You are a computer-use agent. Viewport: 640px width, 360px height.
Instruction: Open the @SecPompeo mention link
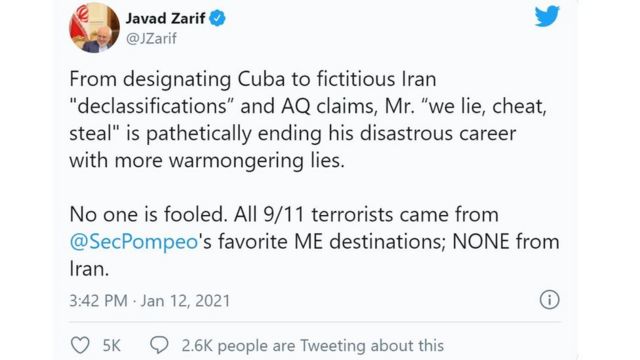click(x=134, y=242)
